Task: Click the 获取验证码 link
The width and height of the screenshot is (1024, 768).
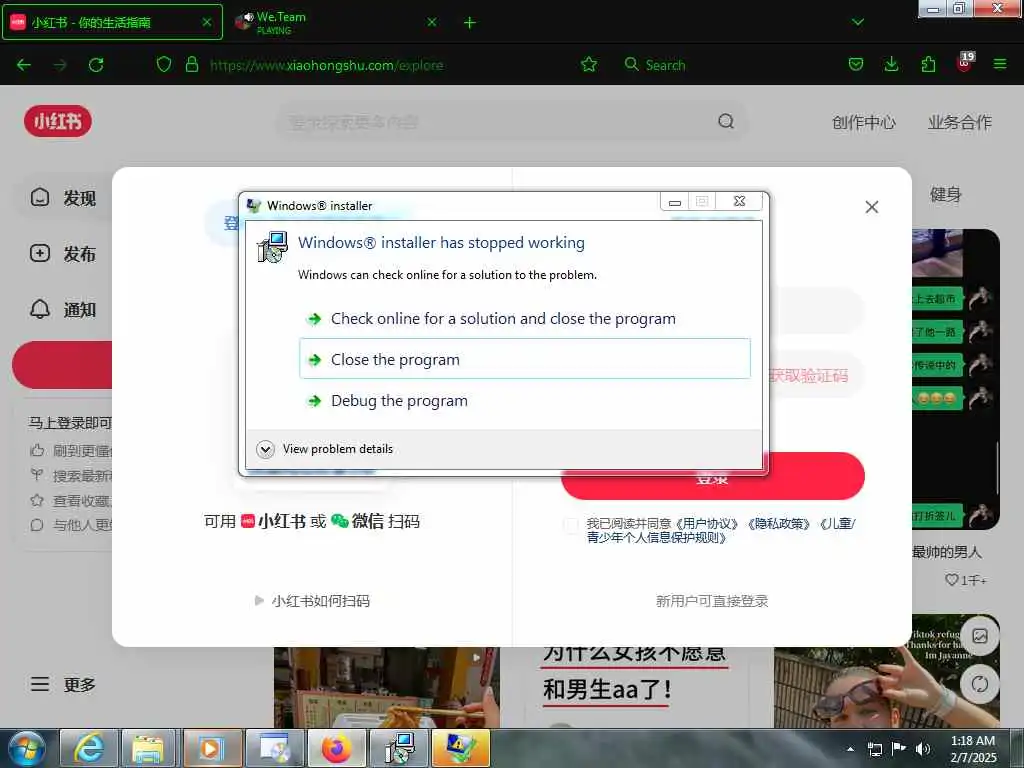Action: 808,376
